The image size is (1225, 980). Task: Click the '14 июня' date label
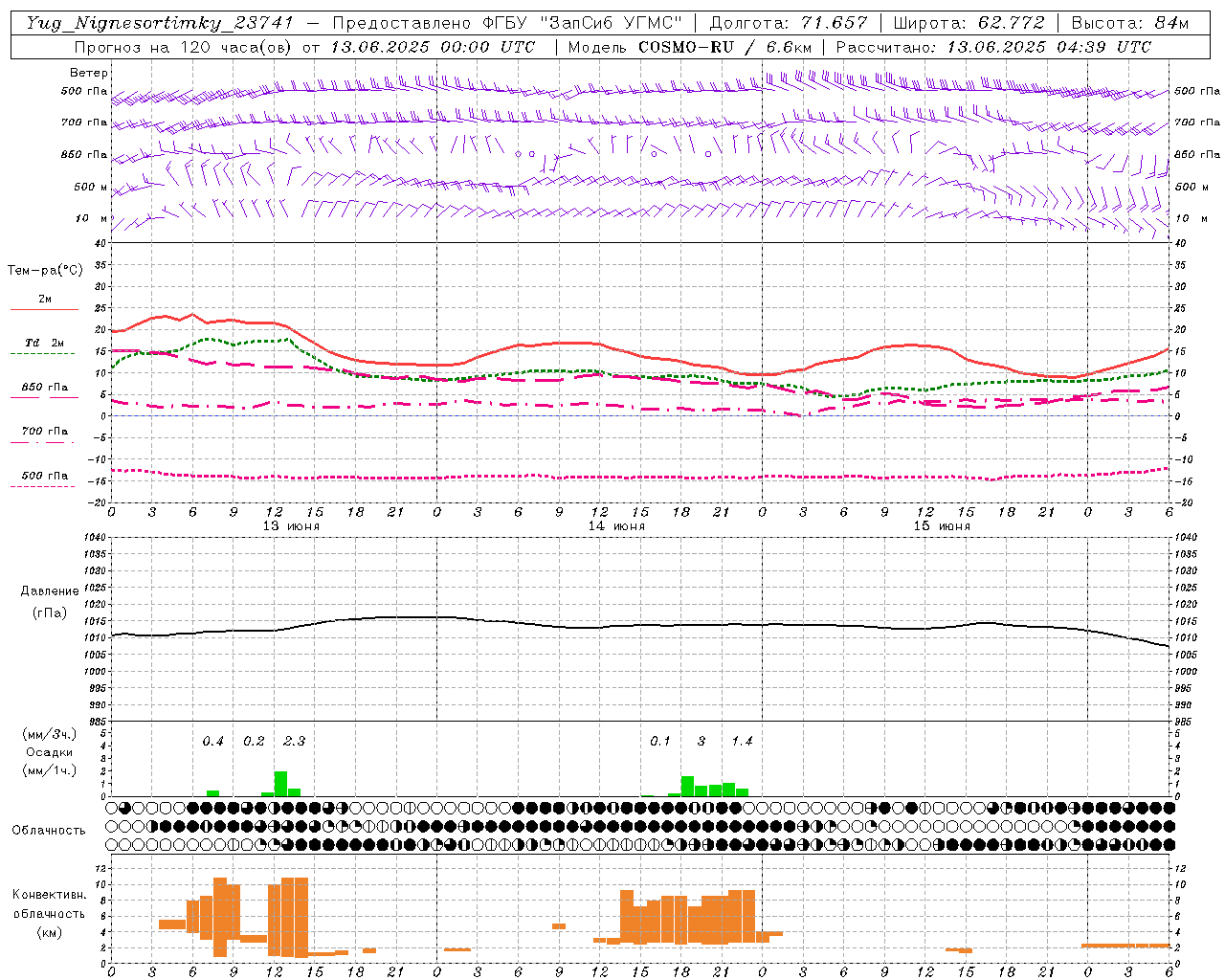coord(616,526)
